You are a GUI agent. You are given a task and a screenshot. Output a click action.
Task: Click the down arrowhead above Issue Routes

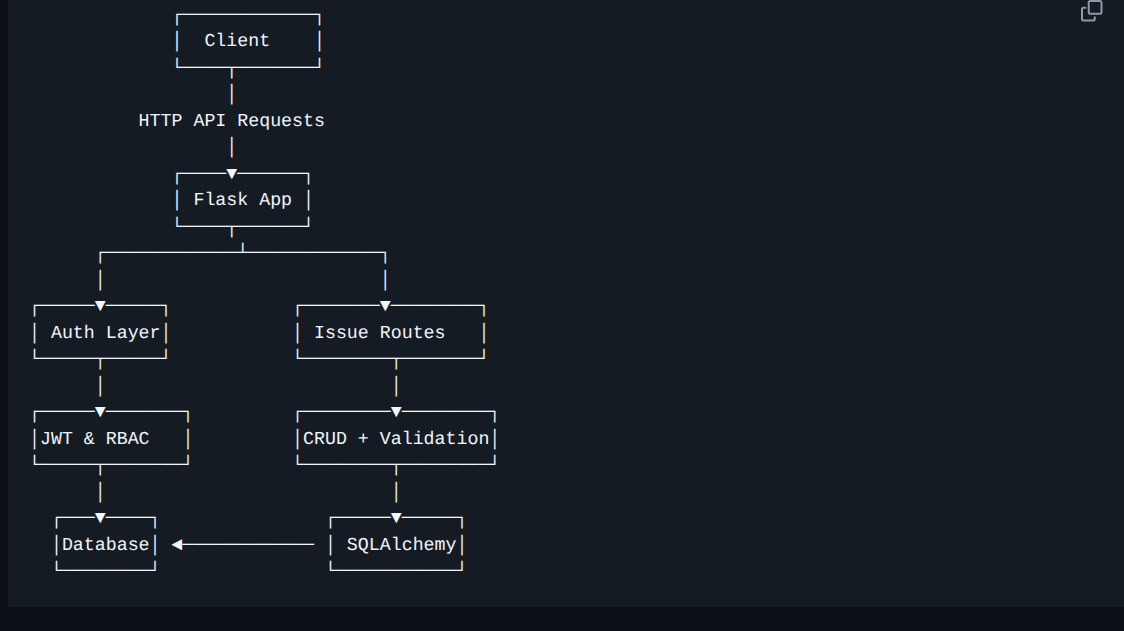click(x=385, y=306)
